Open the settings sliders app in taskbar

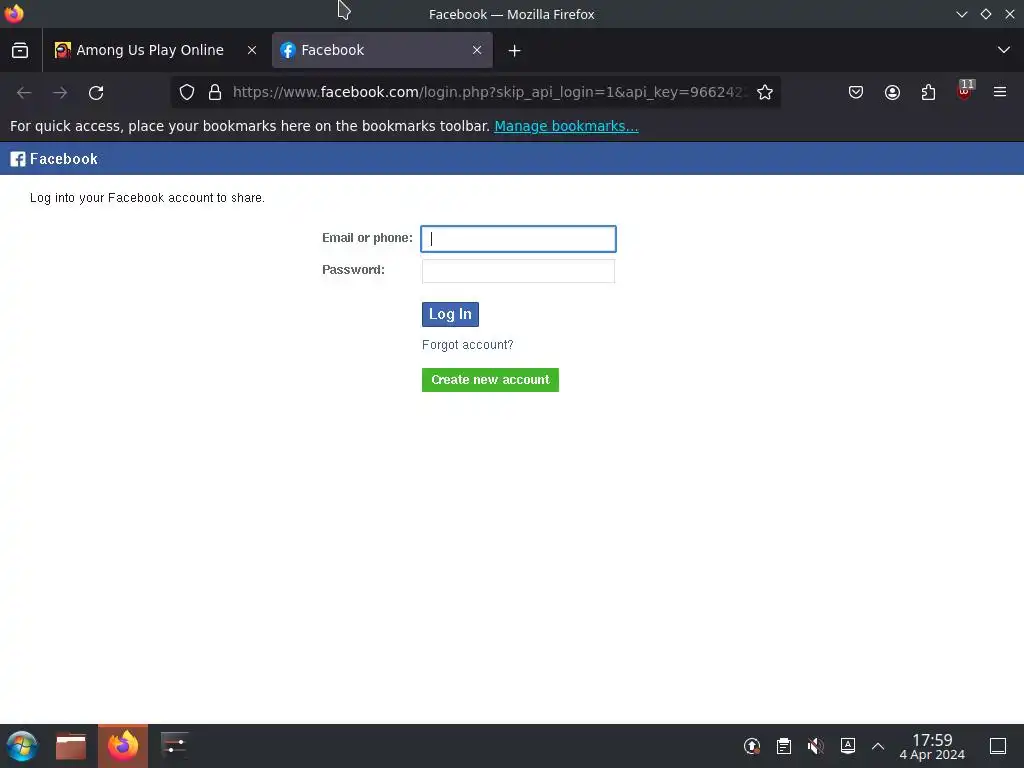pyautogui.click(x=174, y=744)
